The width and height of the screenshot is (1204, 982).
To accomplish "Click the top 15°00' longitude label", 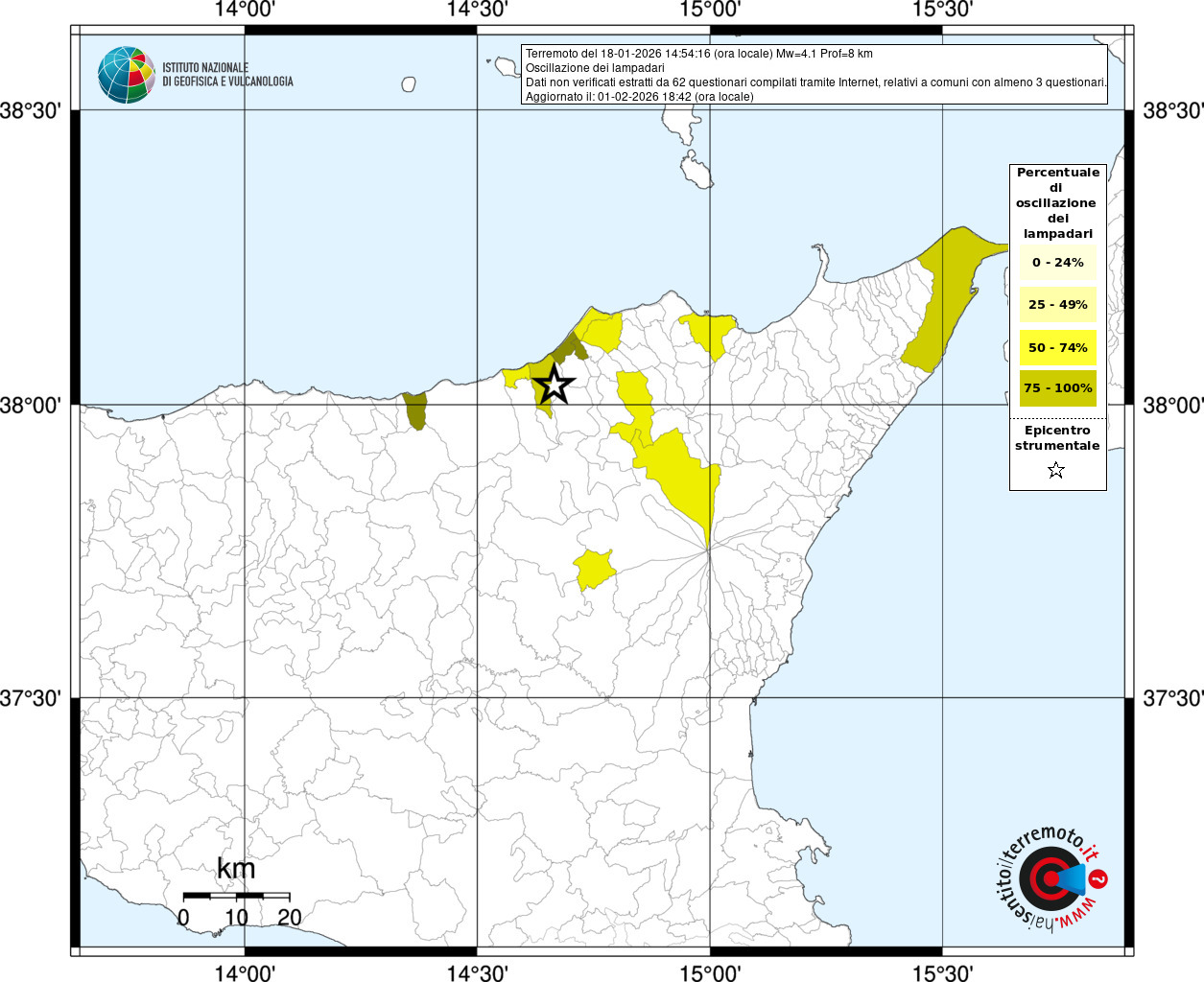I will (710, 10).
